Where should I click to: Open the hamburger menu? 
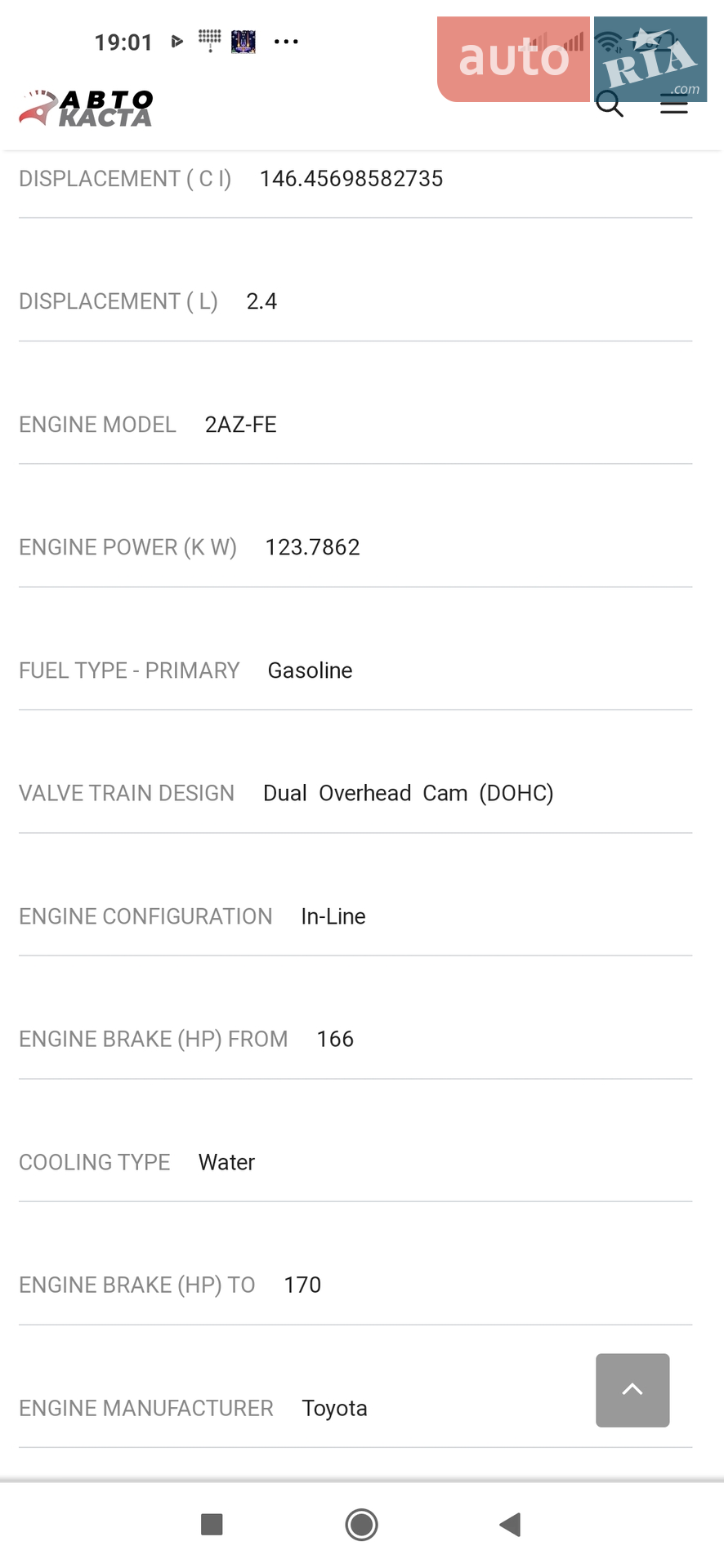(x=673, y=105)
